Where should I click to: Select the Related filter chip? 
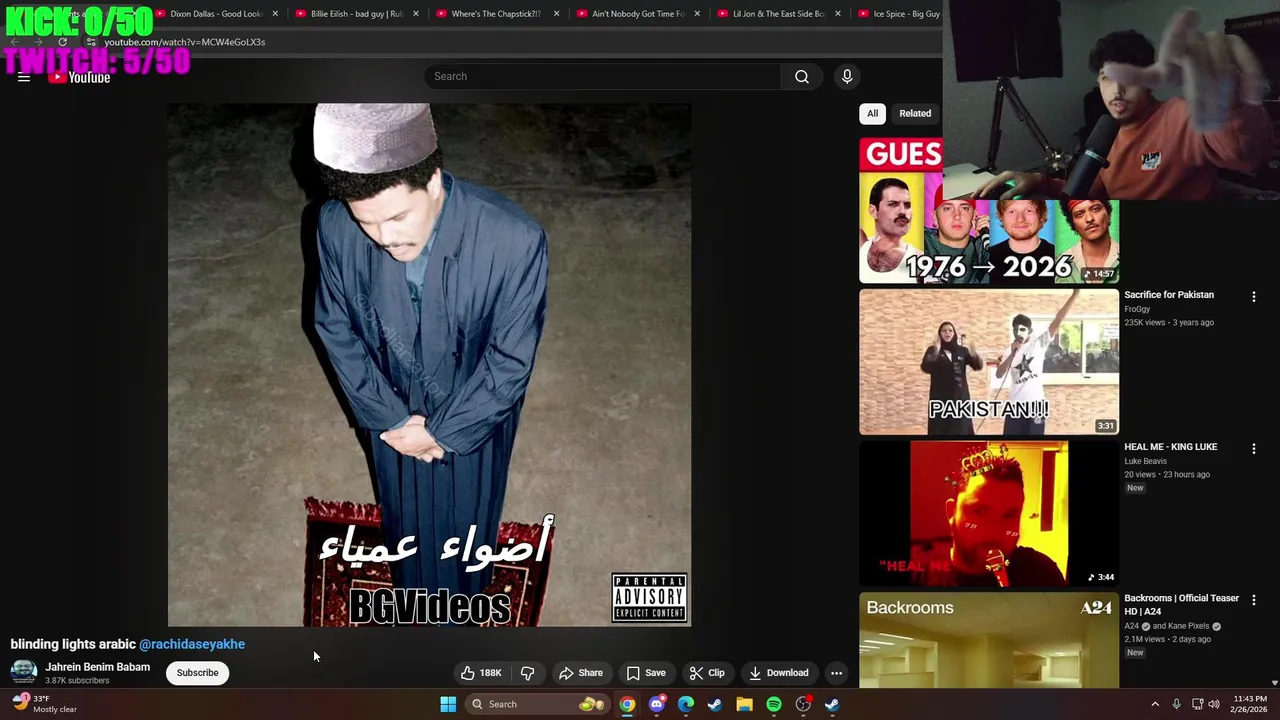point(915,113)
